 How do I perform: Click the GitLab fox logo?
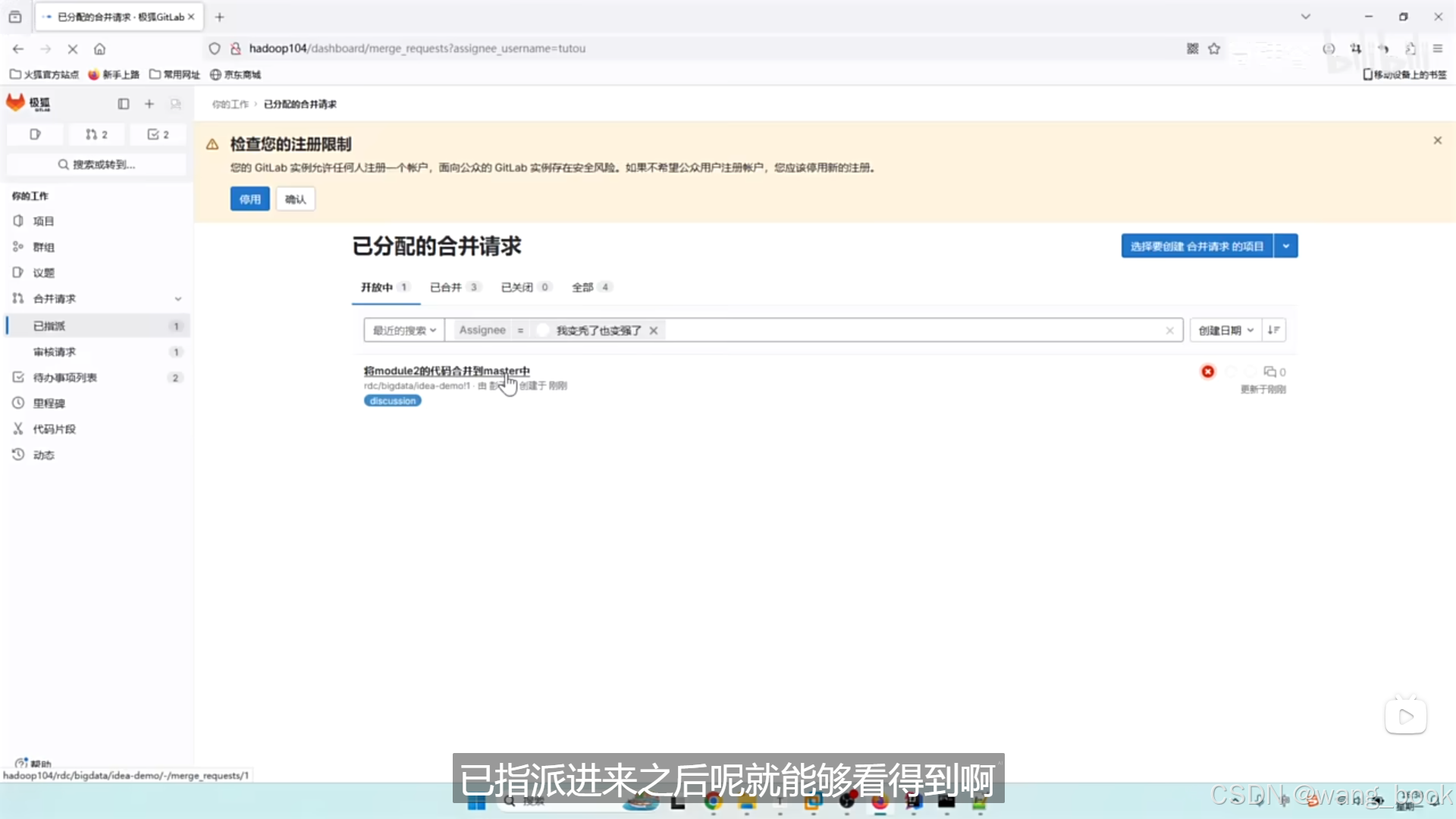coord(15,103)
